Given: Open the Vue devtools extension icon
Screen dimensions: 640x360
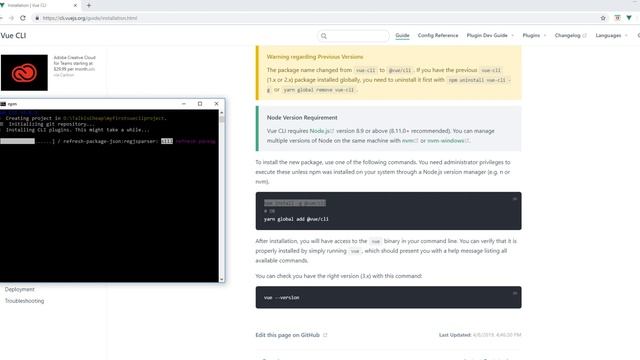Looking at the screenshot, I should tap(629, 18).
